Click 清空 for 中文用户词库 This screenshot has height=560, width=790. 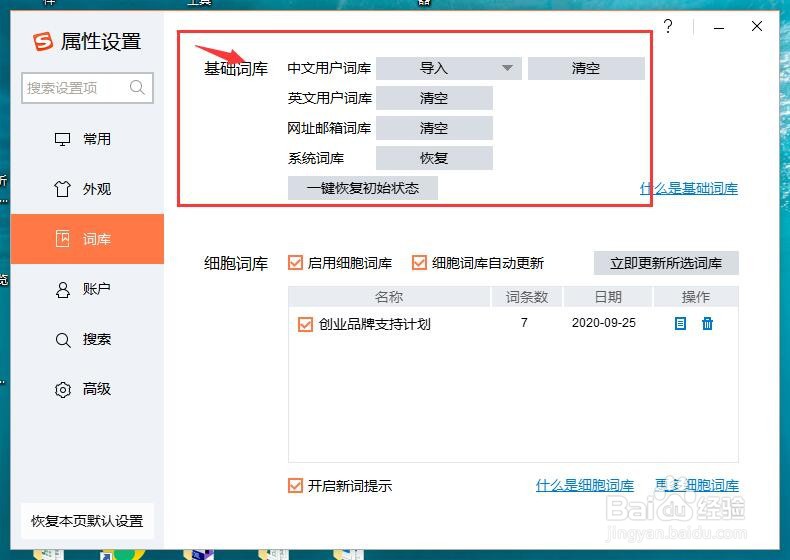586,68
